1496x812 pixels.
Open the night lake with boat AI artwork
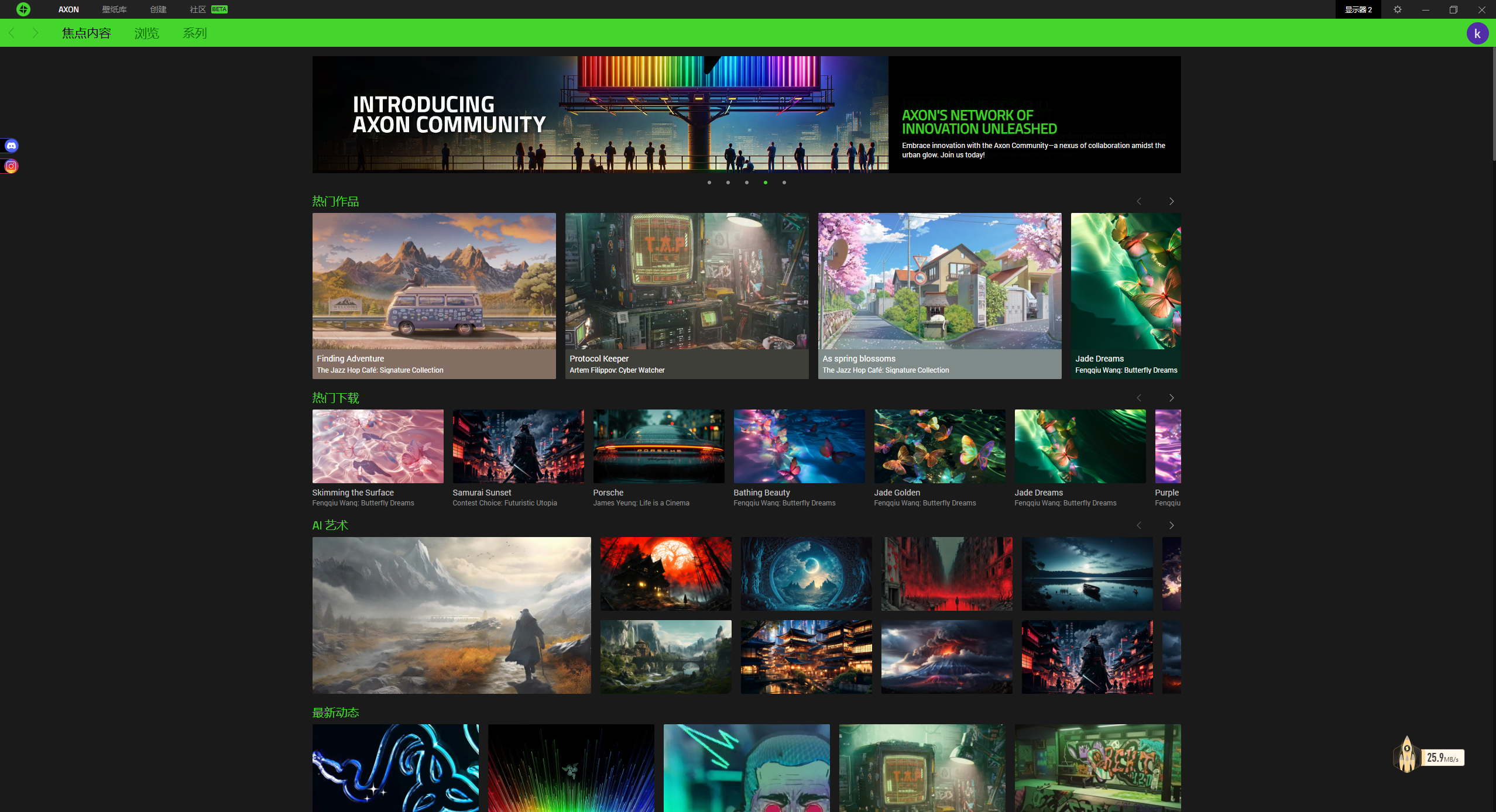[x=1087, y=574]
